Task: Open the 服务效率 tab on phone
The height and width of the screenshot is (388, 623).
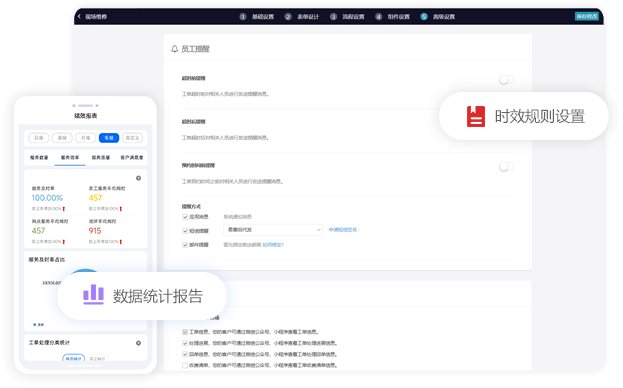Action: pyautogui.click(x=70, y=158)
